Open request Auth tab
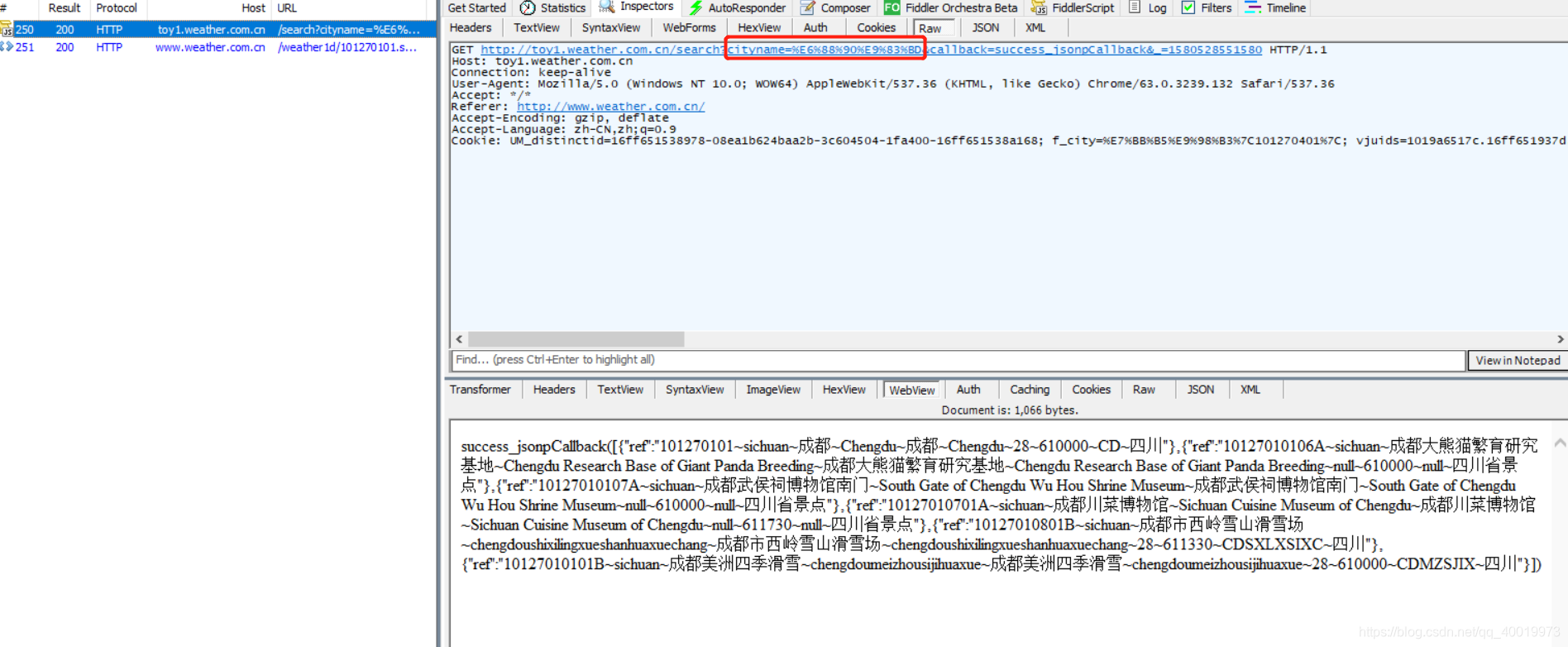Screen dimensions: 1568x647 tap(815, 27)
